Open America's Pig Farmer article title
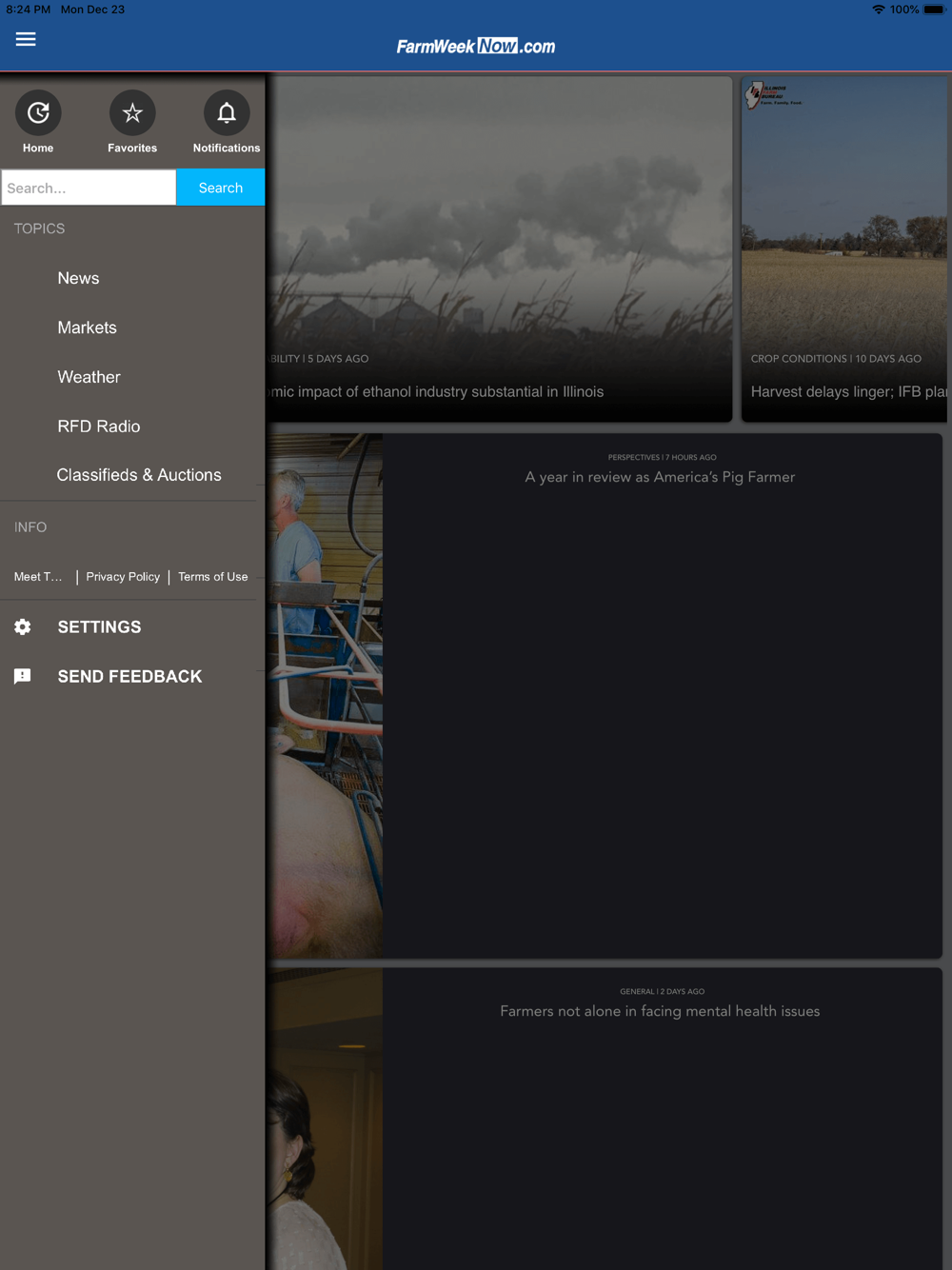 [x=660, y=477]
